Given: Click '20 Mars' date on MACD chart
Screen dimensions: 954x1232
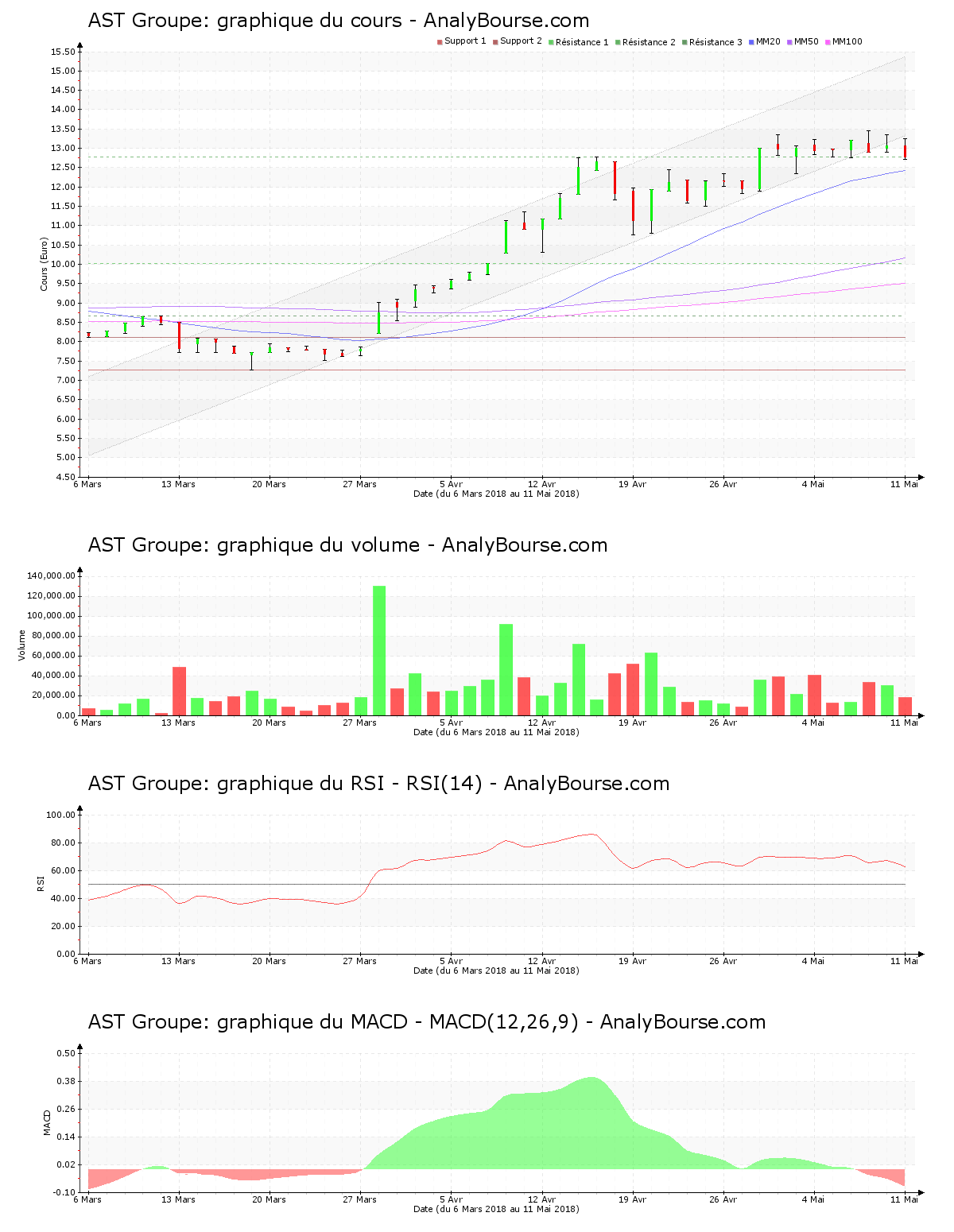Looking at the screenshot, I should pyautogui.click(x=270, y=1199).
